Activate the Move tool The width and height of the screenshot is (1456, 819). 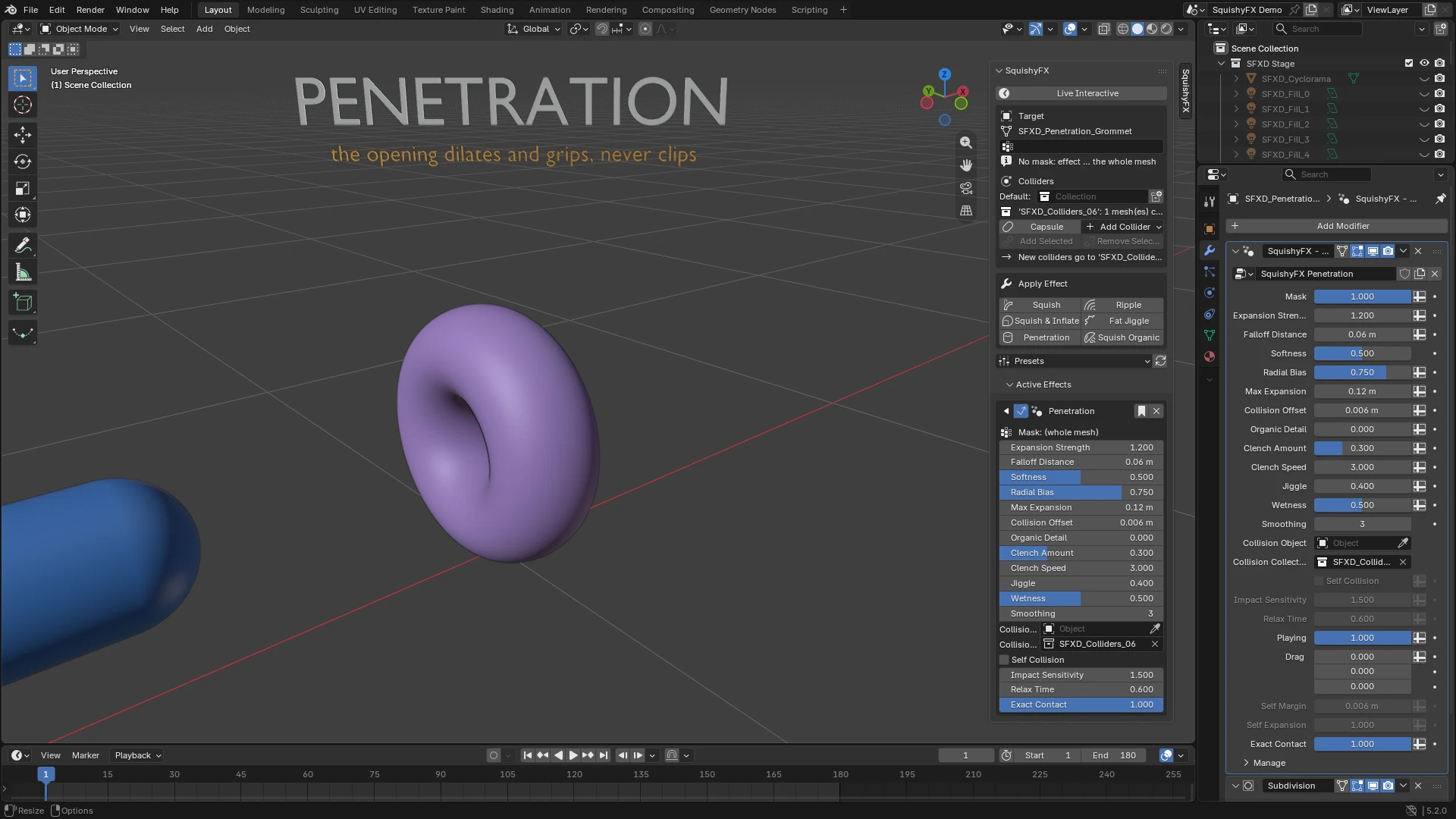[23, 135]
